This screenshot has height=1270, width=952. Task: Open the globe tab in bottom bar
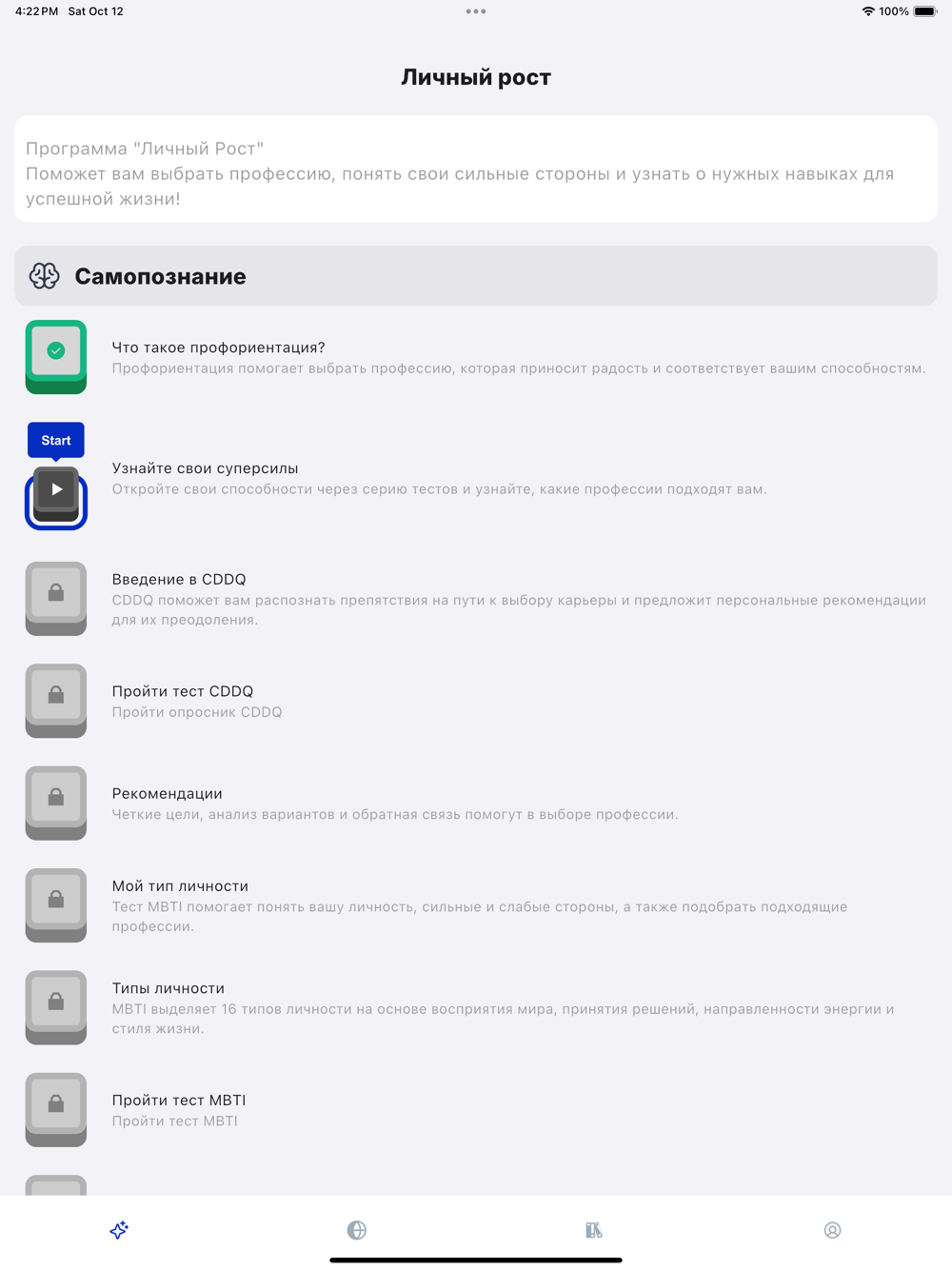coord(357,1230)
